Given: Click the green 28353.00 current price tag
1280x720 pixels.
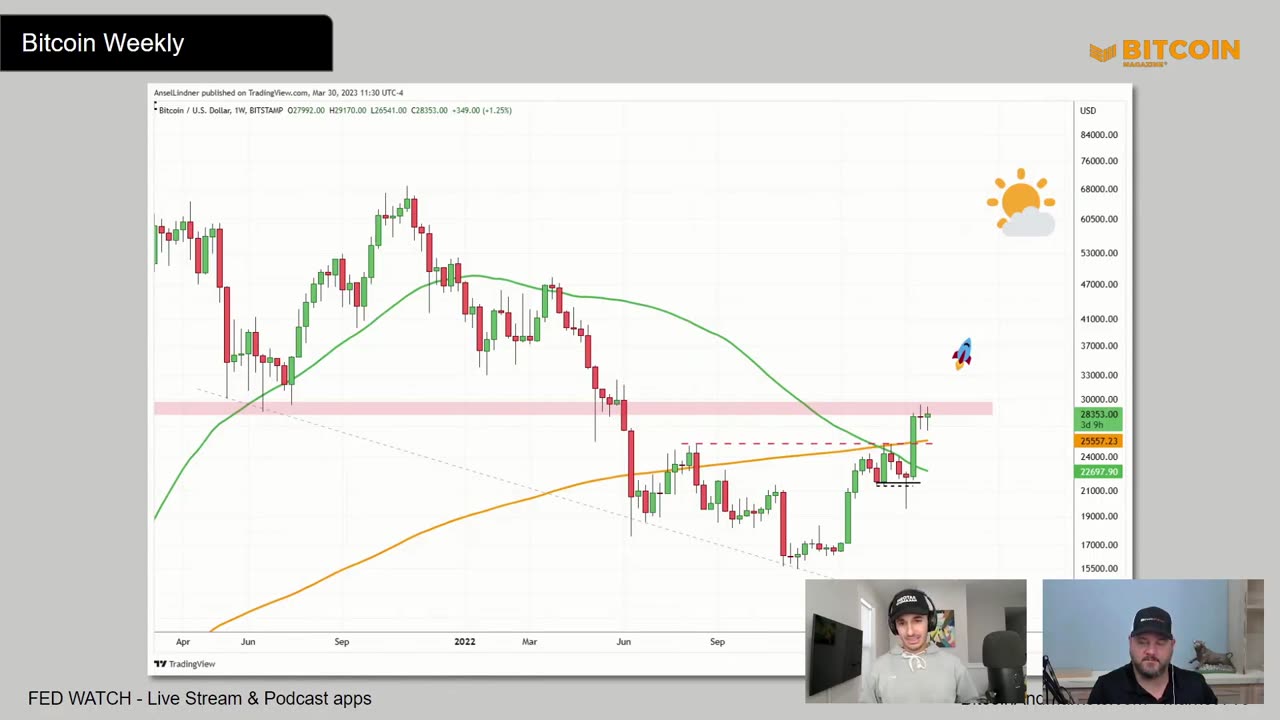Looking at the screenshot, I should [x=1099, y=419].
